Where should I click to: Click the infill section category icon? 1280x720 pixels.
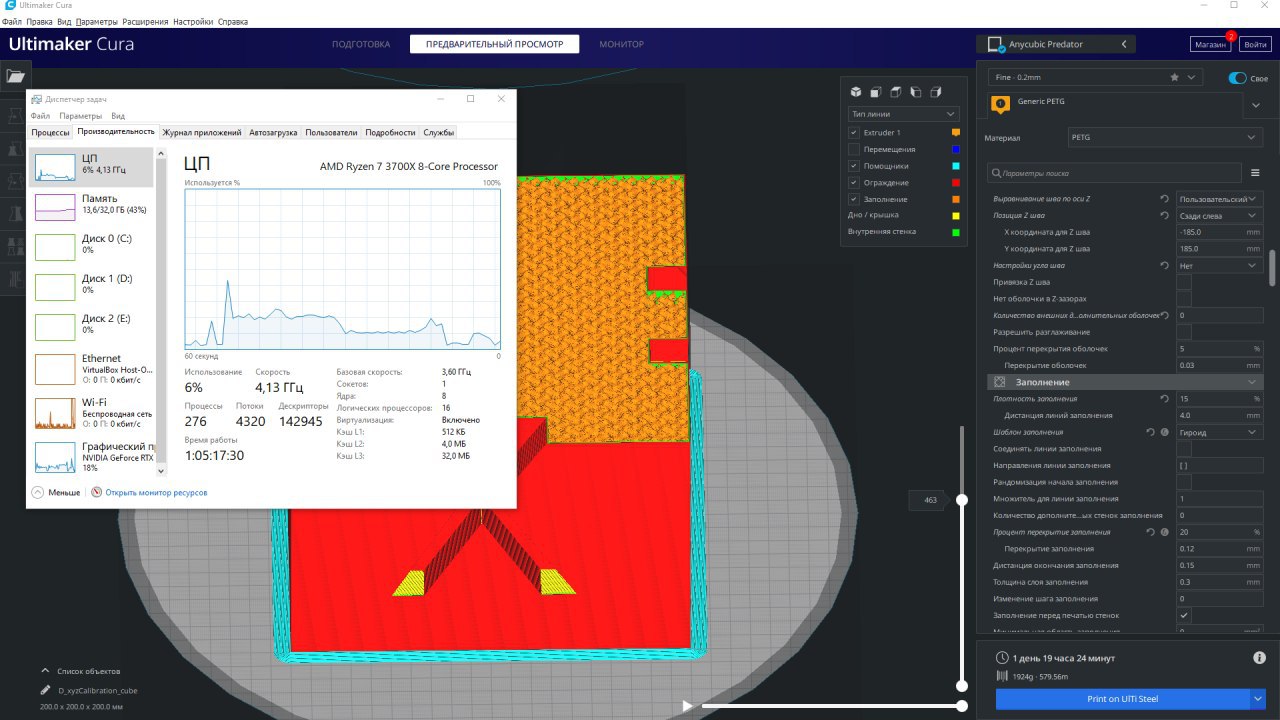(x=999, y=382)
